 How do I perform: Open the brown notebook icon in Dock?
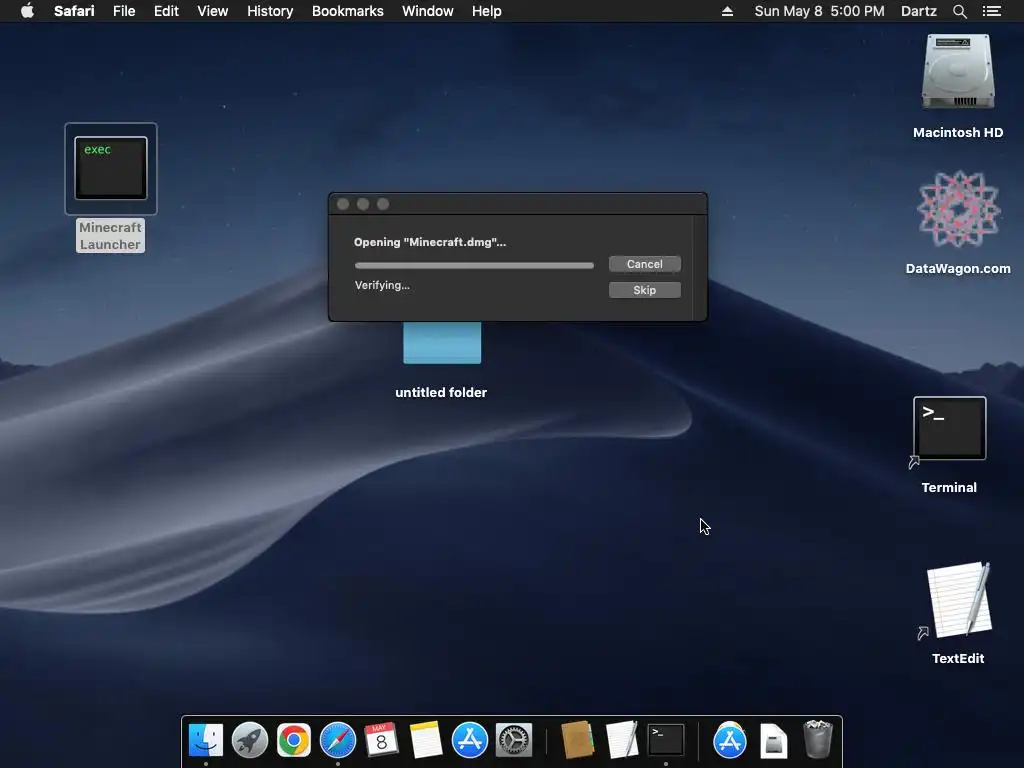tap(577, 741)
